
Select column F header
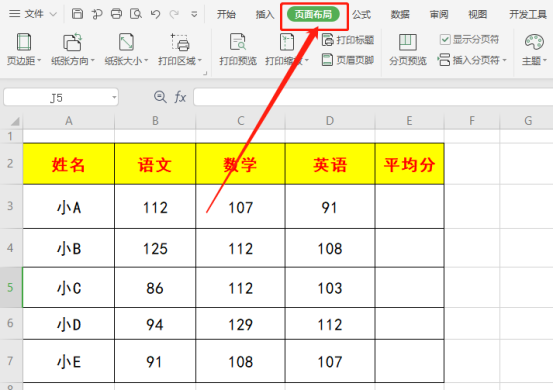[472, 121]
